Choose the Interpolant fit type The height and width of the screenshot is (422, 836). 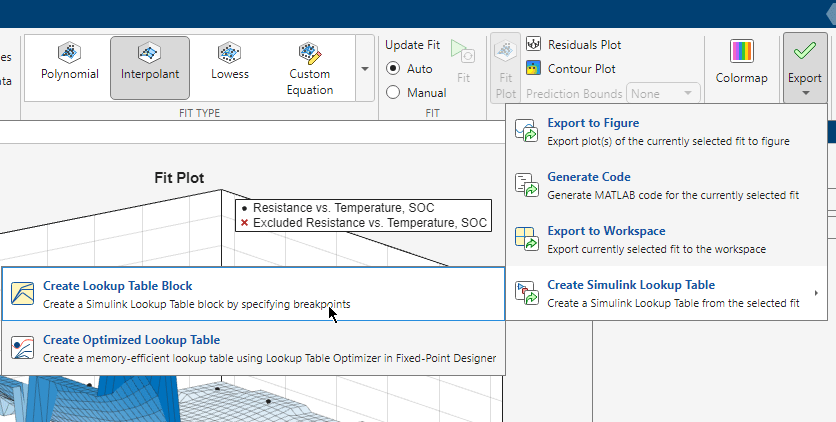pyautogui.click(x=149, y=52)
